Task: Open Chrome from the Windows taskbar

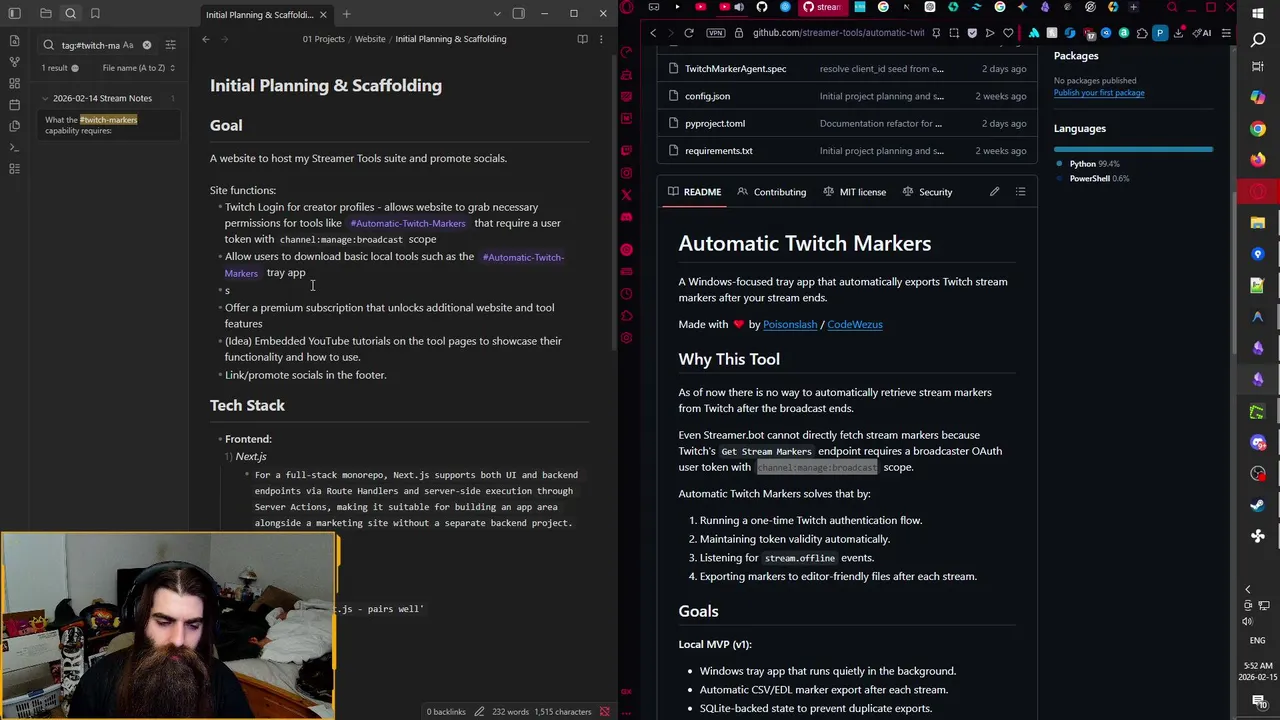Action: 1258,128
